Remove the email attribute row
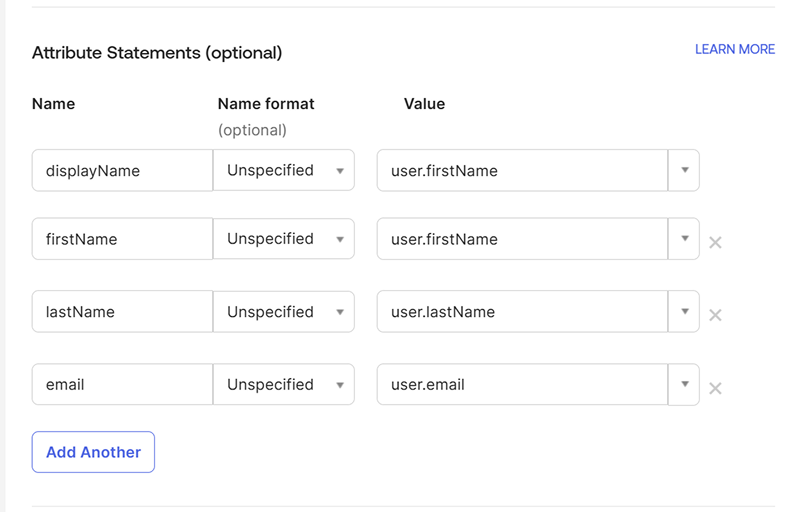 715,388
